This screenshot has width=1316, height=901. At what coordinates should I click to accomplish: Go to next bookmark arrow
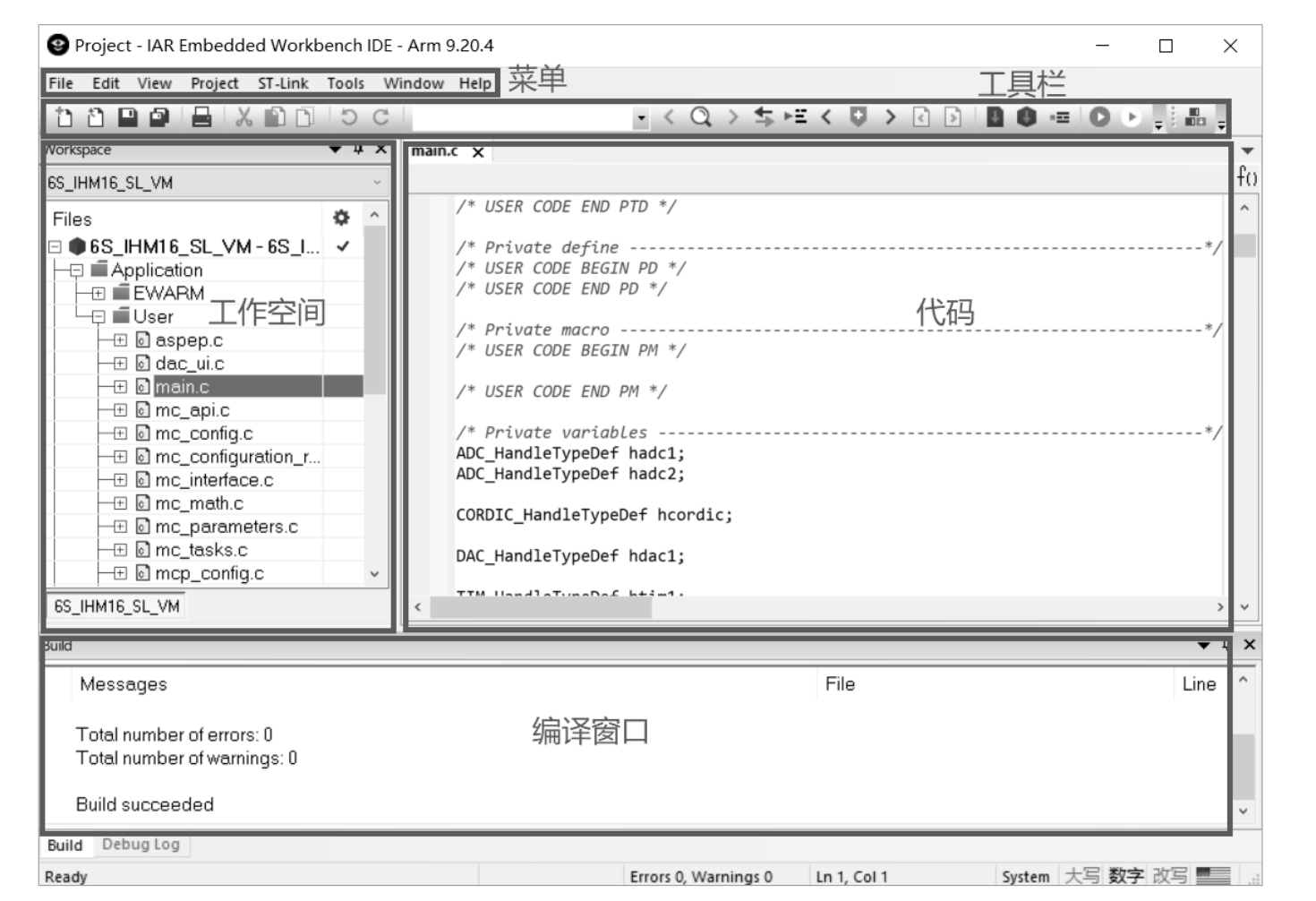(890, 117)
